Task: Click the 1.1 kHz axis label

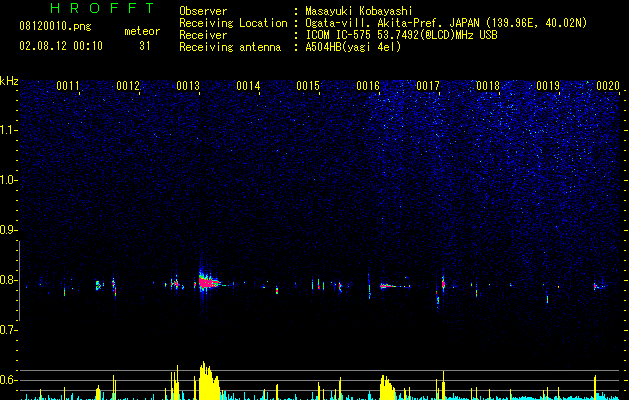Action: click(x=8, y=130)
